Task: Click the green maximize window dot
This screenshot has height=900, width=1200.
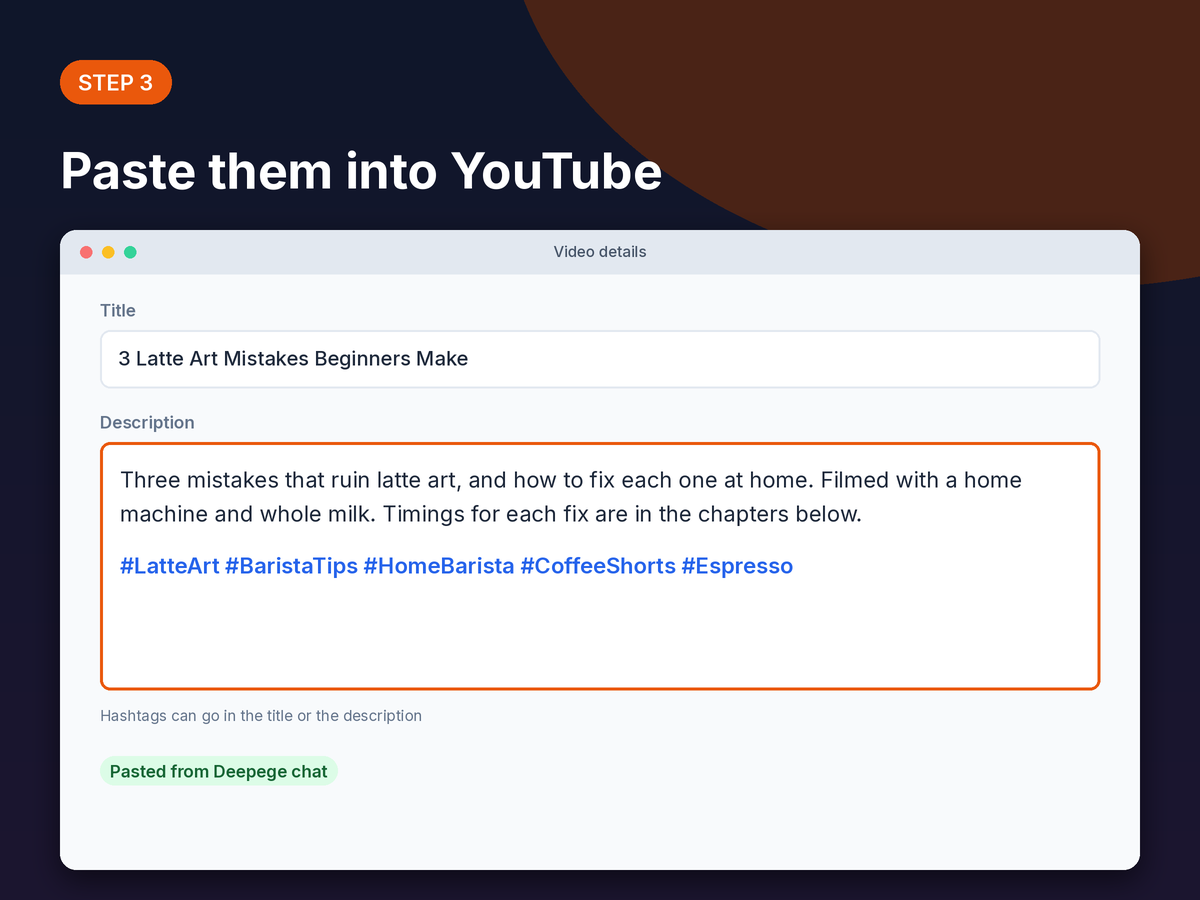Action: coord(130,252)
